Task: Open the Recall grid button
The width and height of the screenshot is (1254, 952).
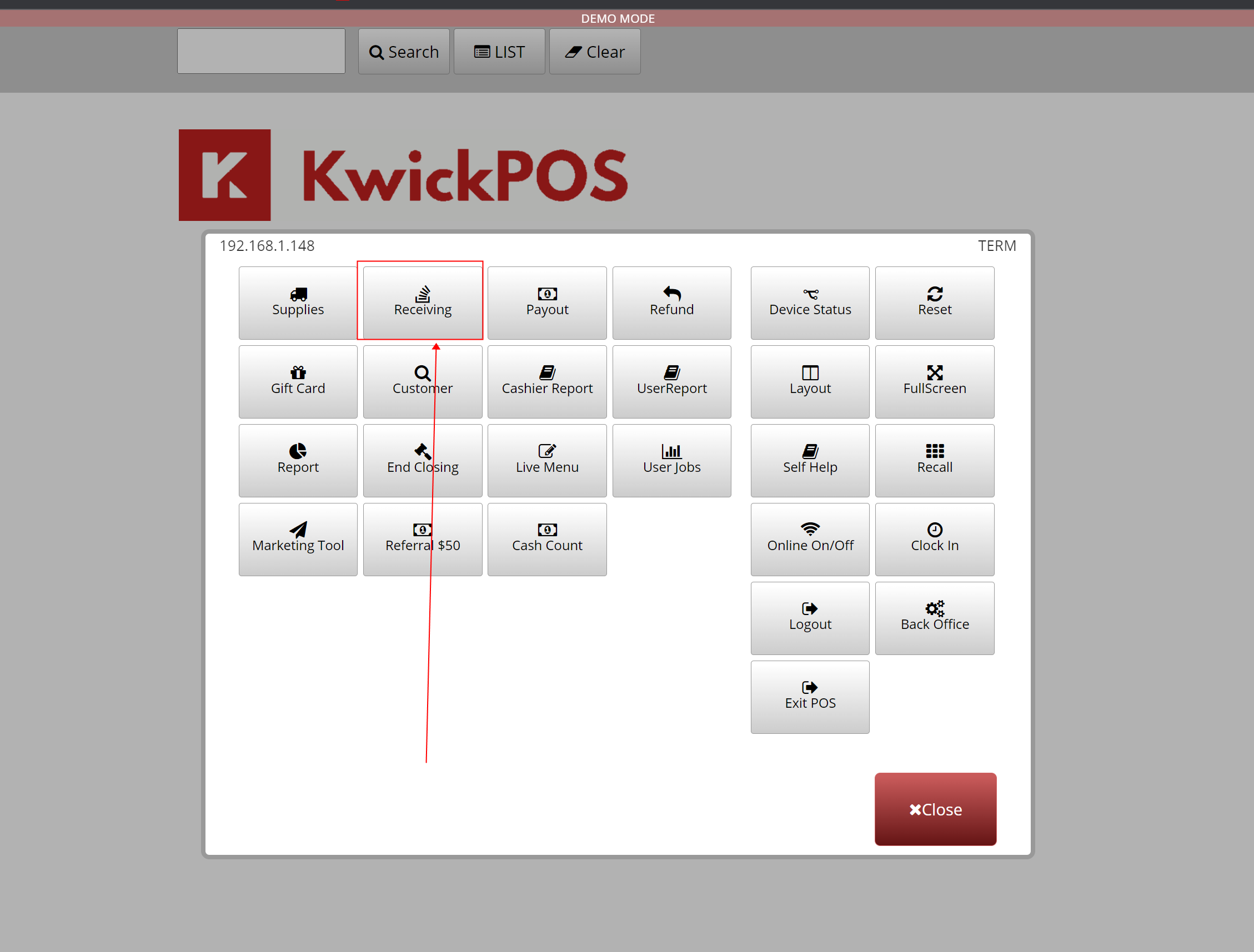Action: click(x=935, y=461)
